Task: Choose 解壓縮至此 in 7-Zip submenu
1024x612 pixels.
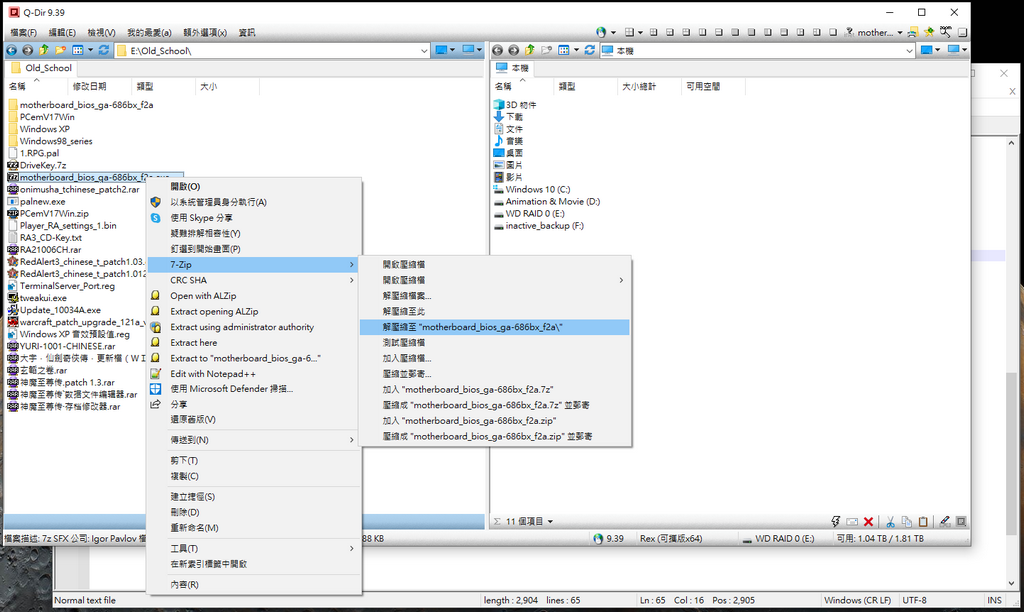Action: tap(495, 312)
